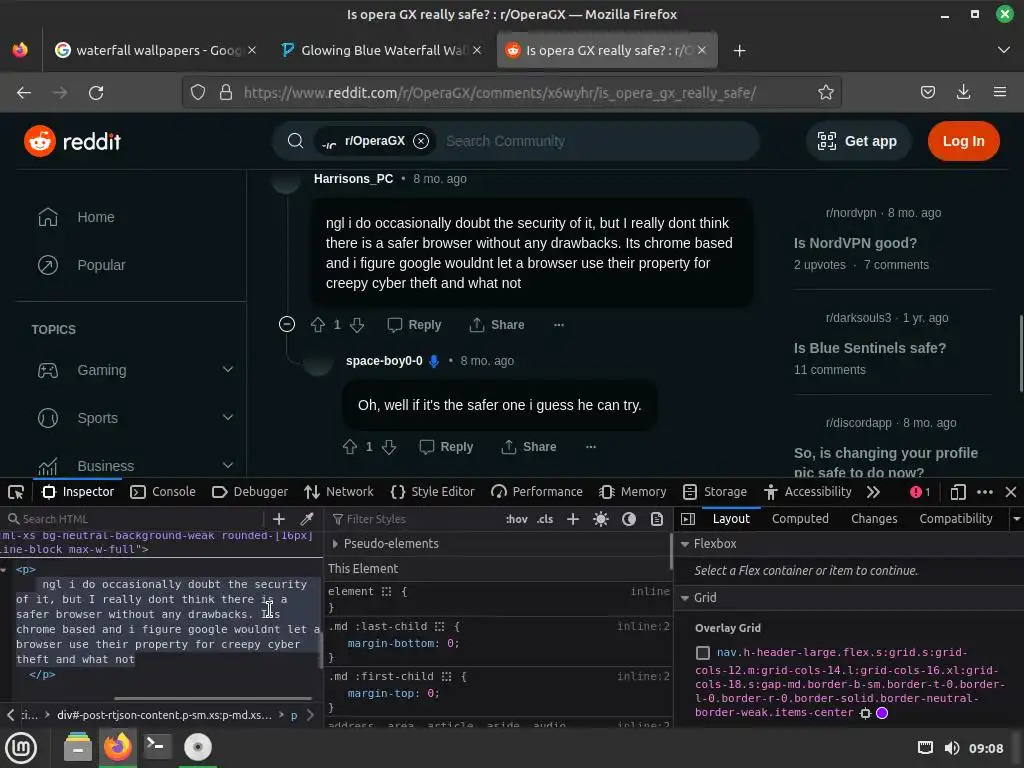Open more options on Harrisons_PC comment
The image size is (1024, 768).
(559, 325)
